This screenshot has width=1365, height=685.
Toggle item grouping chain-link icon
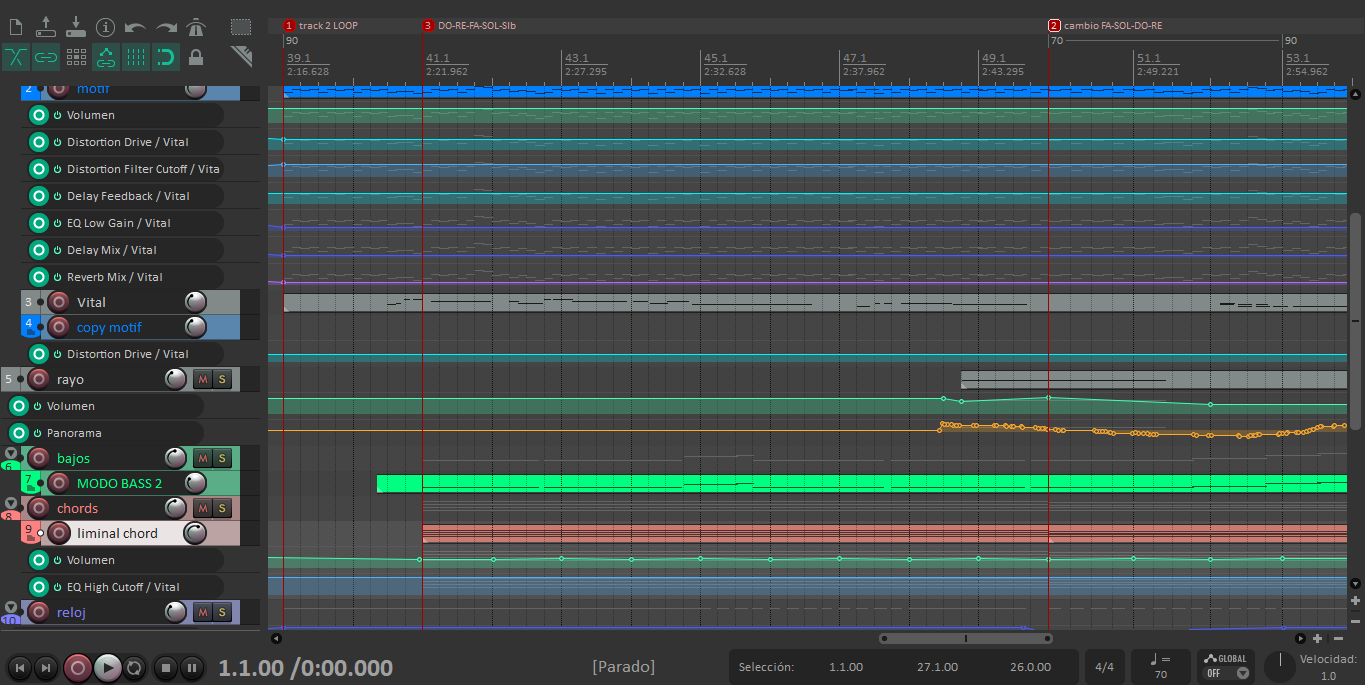pyautogui.click(x=46, y=57)
